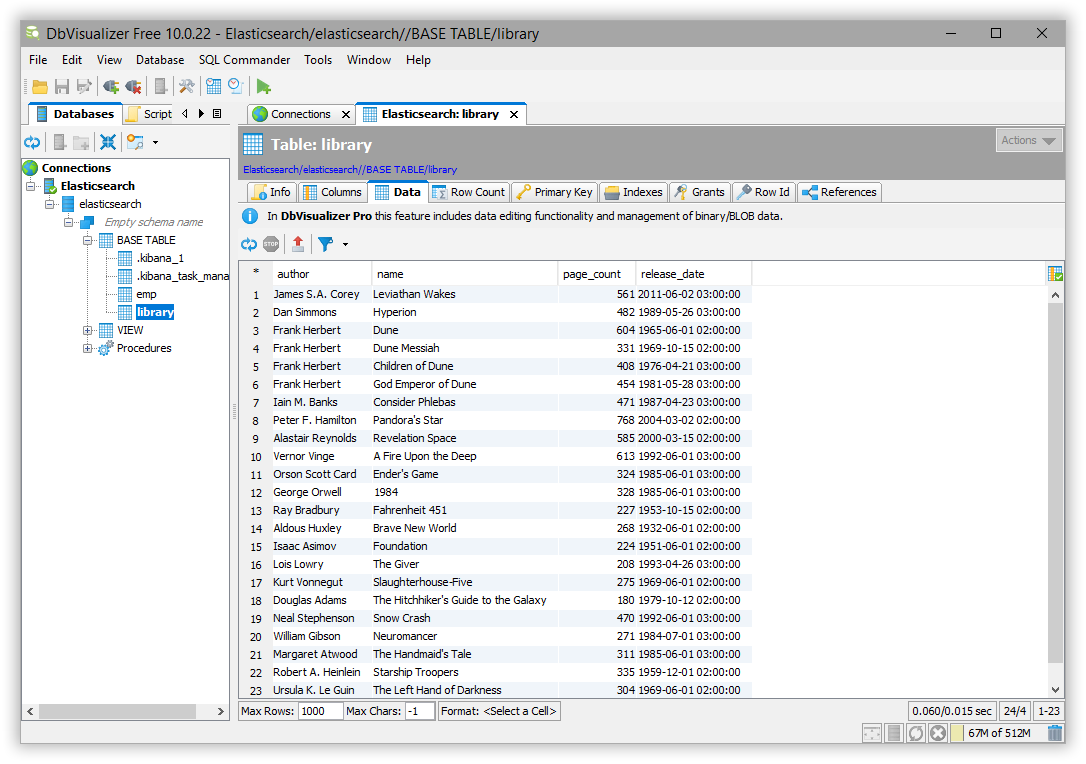Click the export icon with red upward arrow

click(x=297, y=244)
